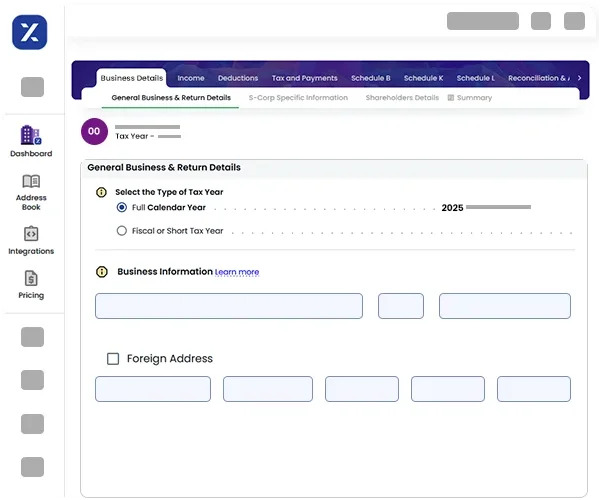Viewport: 600px width, 500px height.
Task: Click info icon beside Business Information
Action: 101,272
